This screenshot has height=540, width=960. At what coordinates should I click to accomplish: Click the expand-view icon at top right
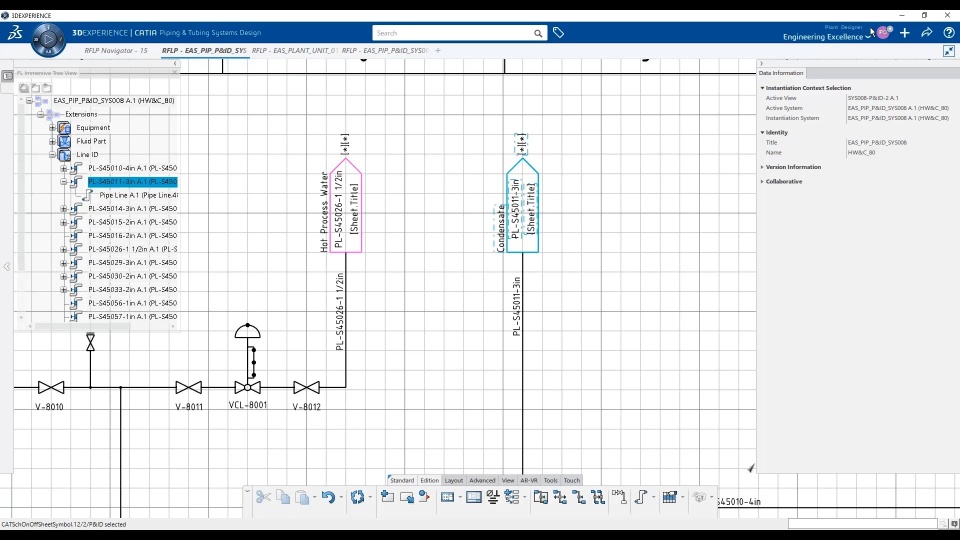tap(949, 51)
